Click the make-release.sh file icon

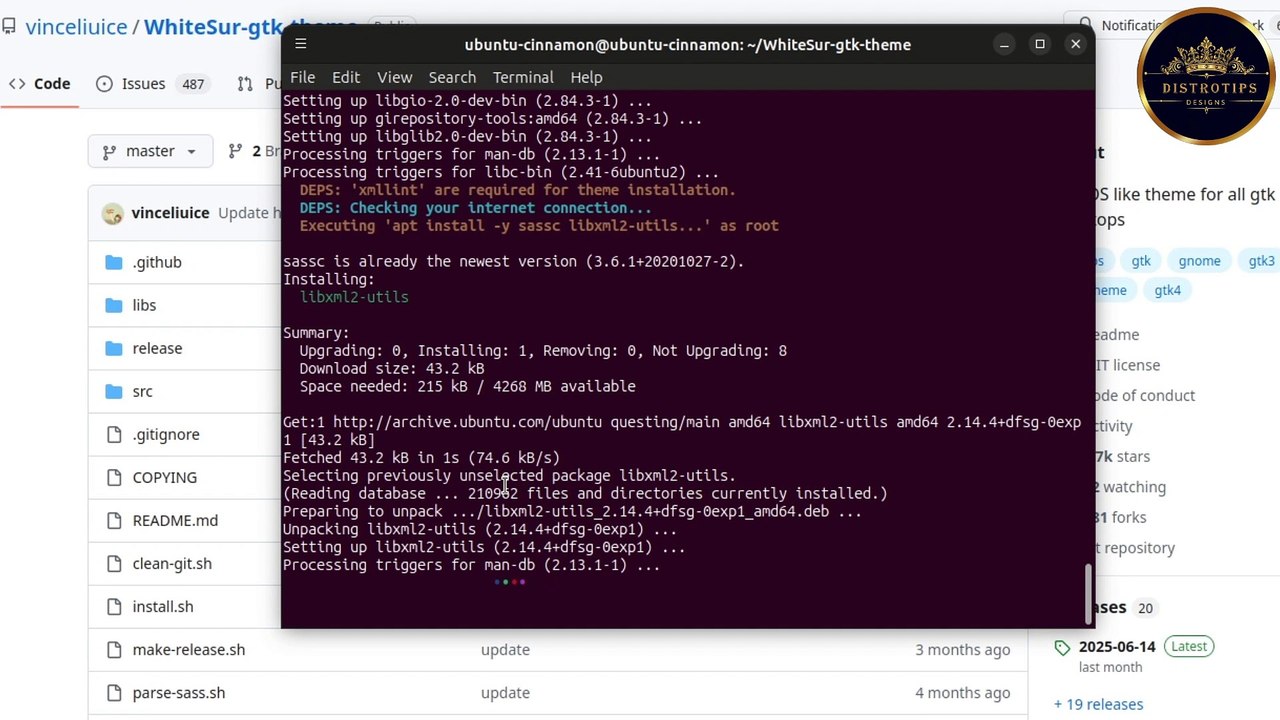tap(113, 649)
